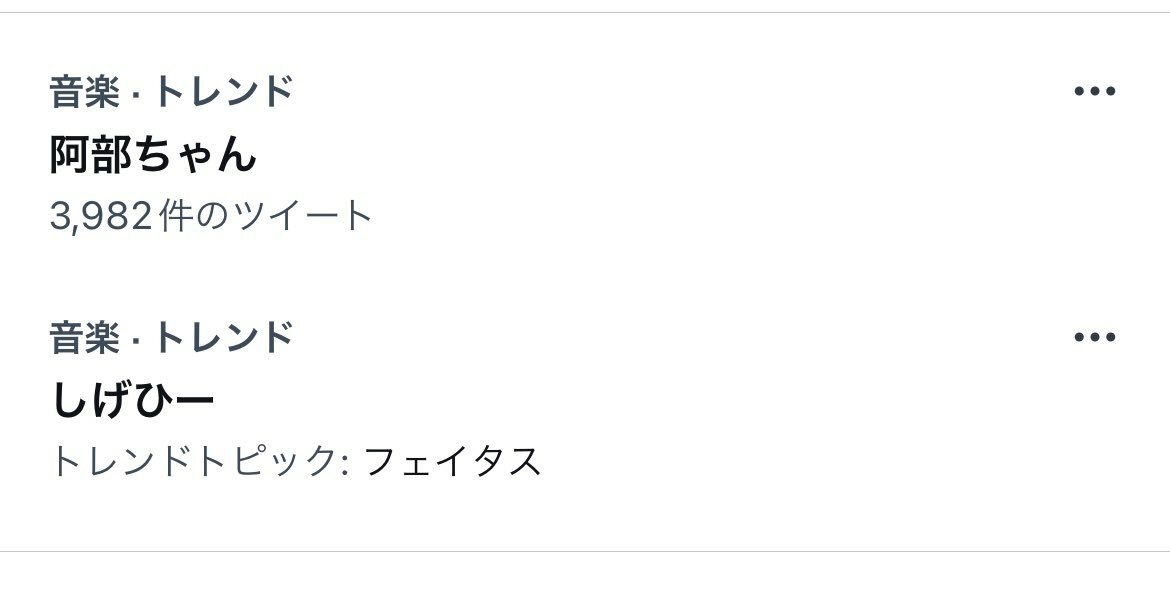The image size is (1170, 612).
Task: Click the word トレンド above しげひー
Action: coord(222,337)
